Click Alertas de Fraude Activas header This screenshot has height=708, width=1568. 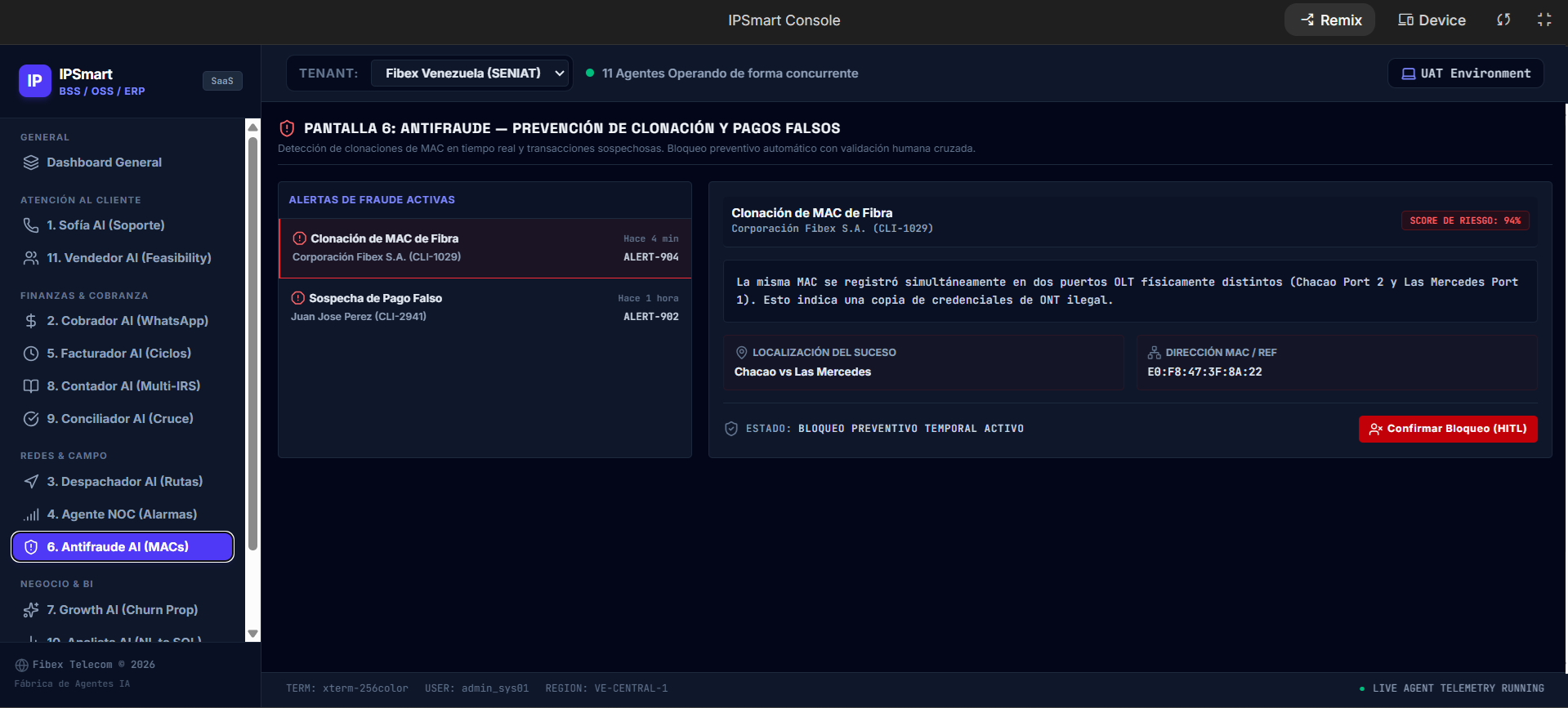click(x=372, y=200)
